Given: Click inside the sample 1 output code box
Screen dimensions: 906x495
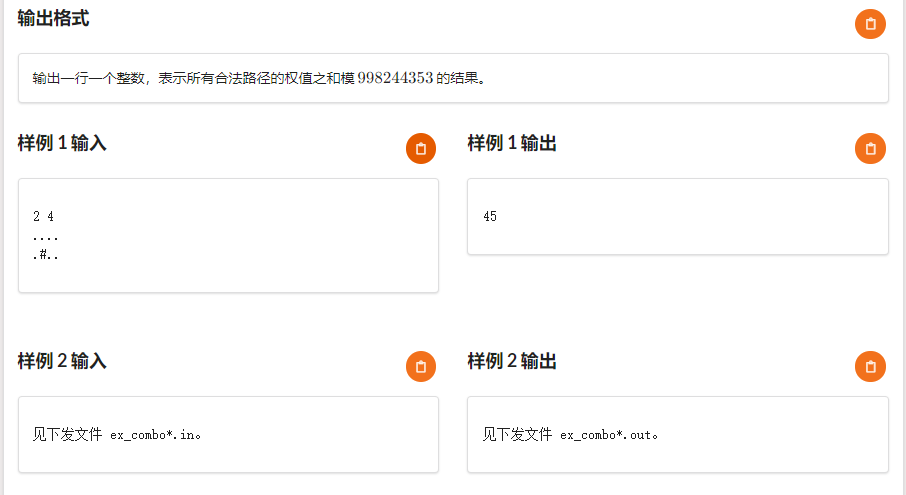Looking at the screenshot, I should (678, 217).
